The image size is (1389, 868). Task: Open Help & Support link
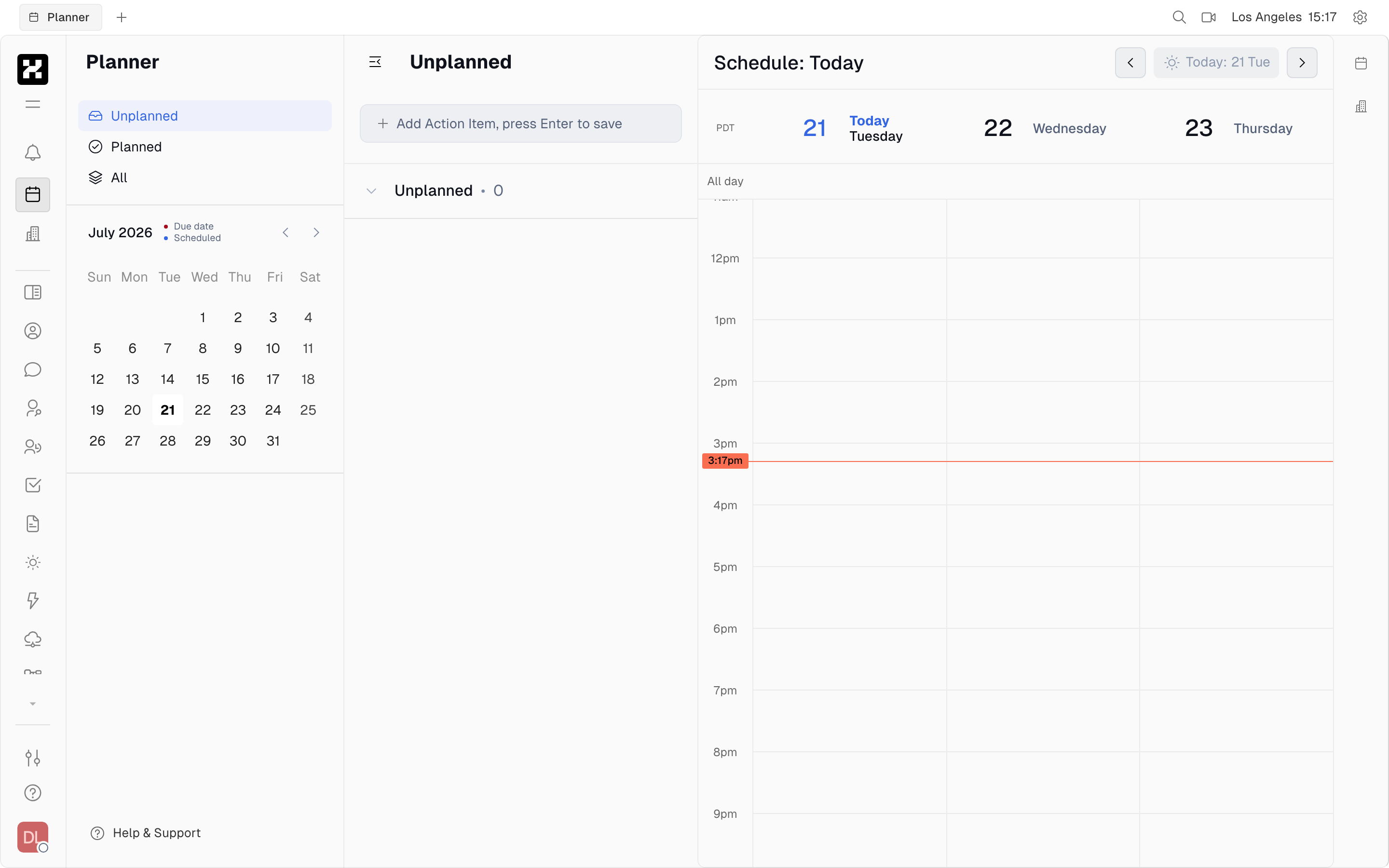tap(146, 833)
